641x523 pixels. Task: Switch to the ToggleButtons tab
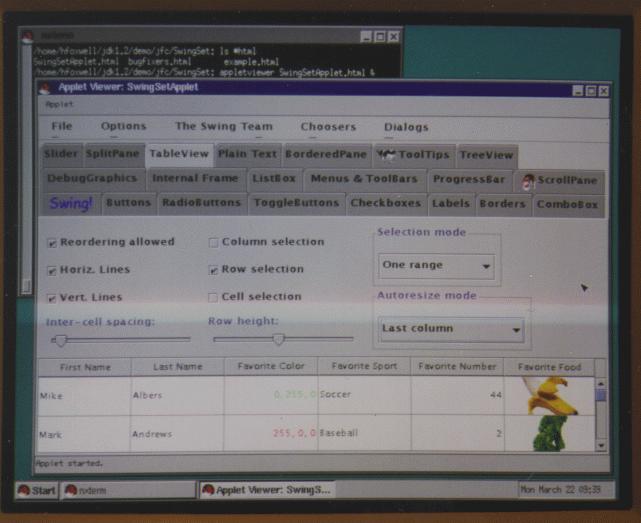point(296,204)
